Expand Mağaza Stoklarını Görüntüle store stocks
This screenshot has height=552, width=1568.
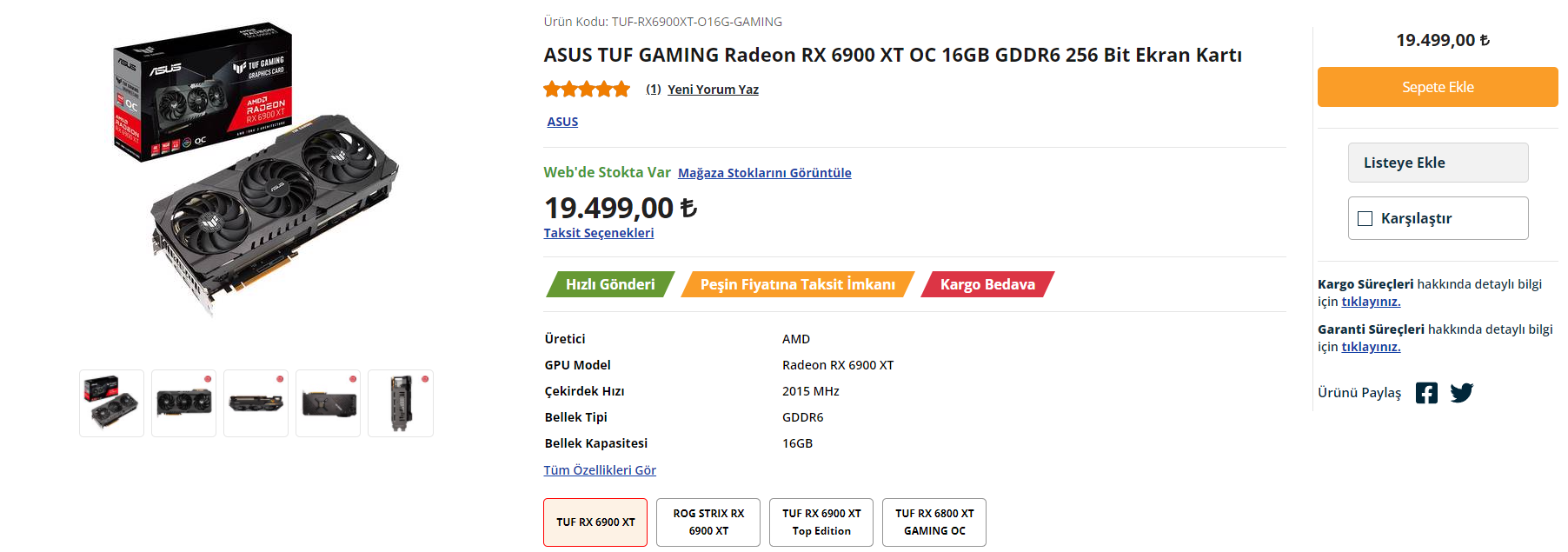pyautogui.click(x=764, y=172)
